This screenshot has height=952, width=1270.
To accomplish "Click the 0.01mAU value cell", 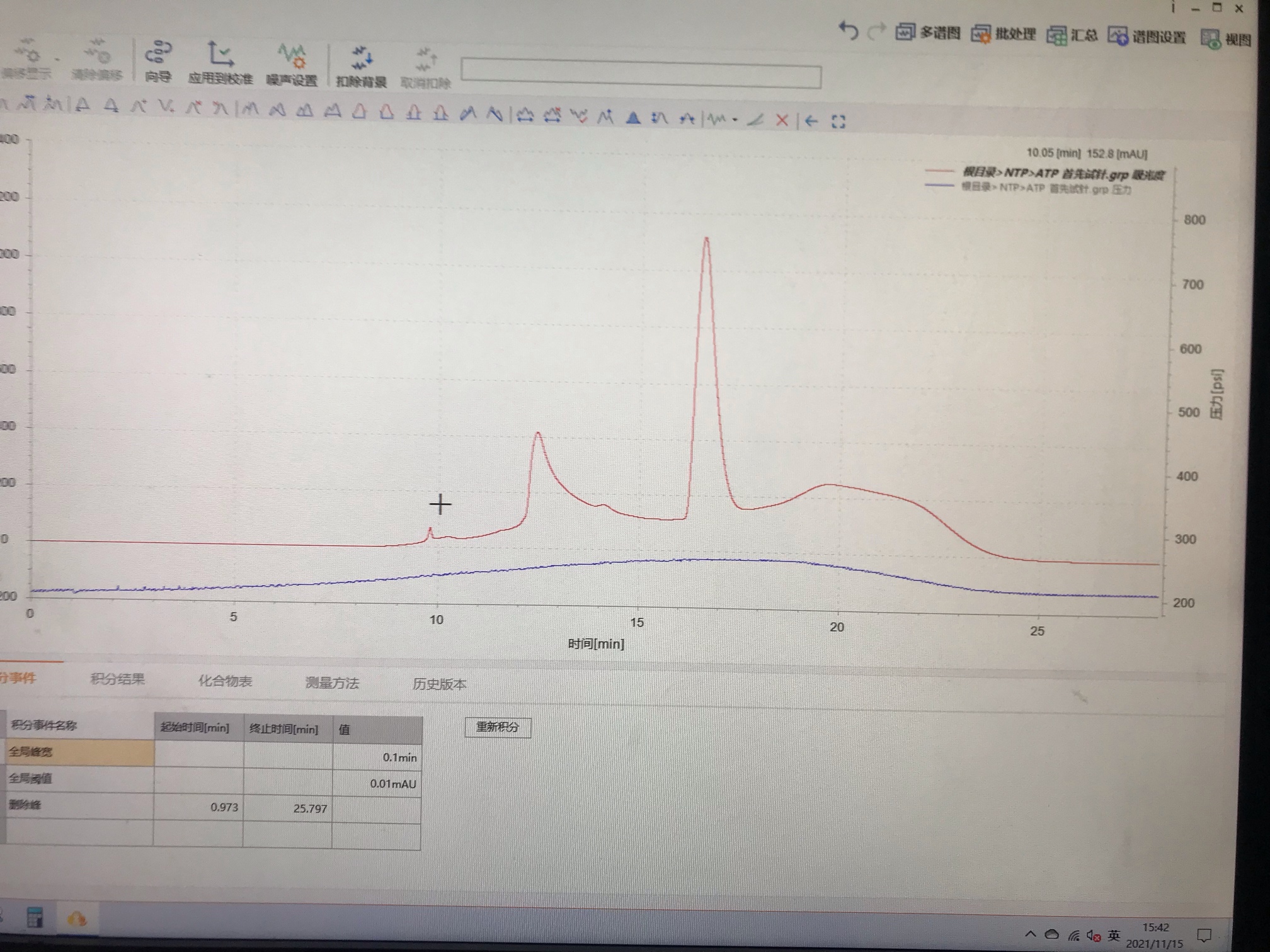I will tap(377, 784).
